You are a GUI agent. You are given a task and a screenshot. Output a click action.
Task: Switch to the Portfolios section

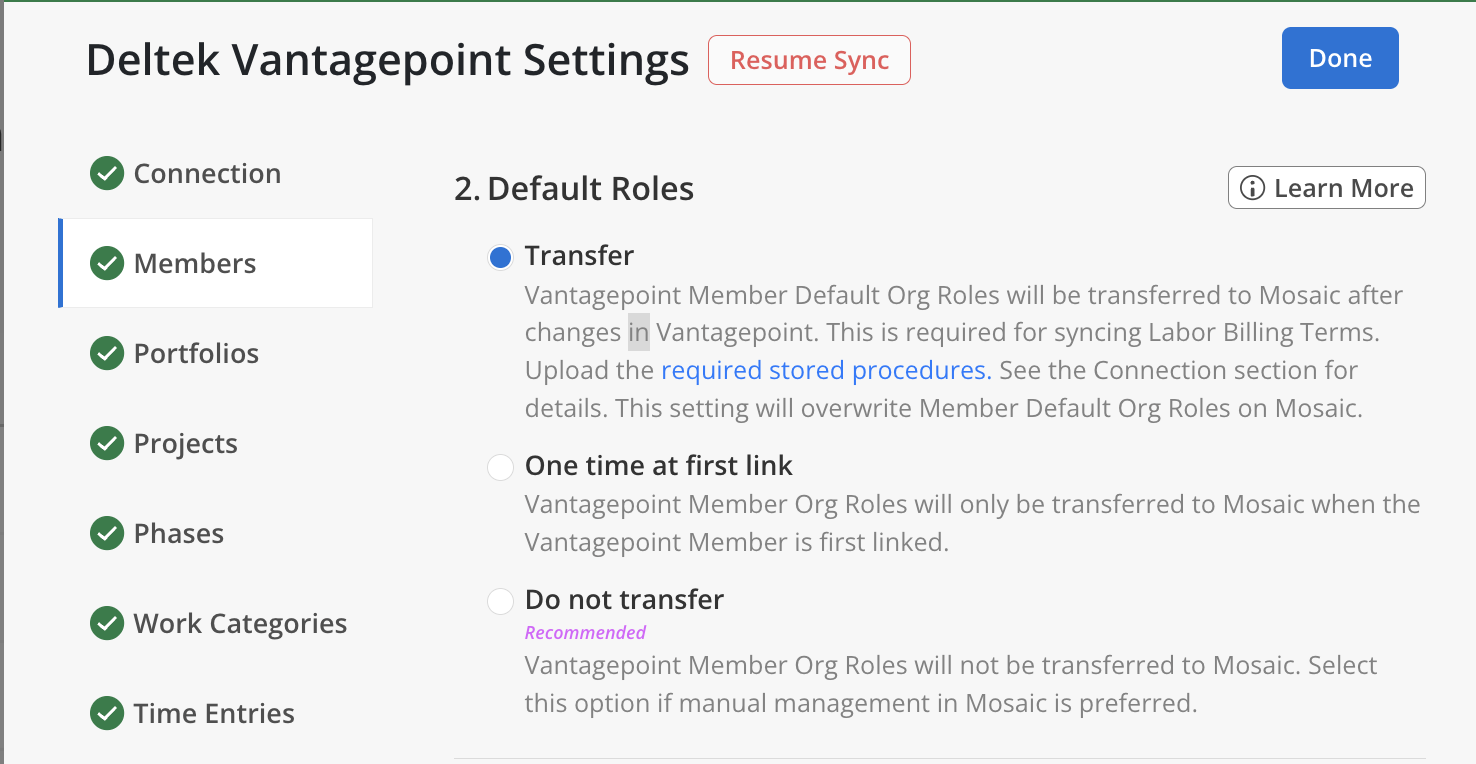pos(196,354)
